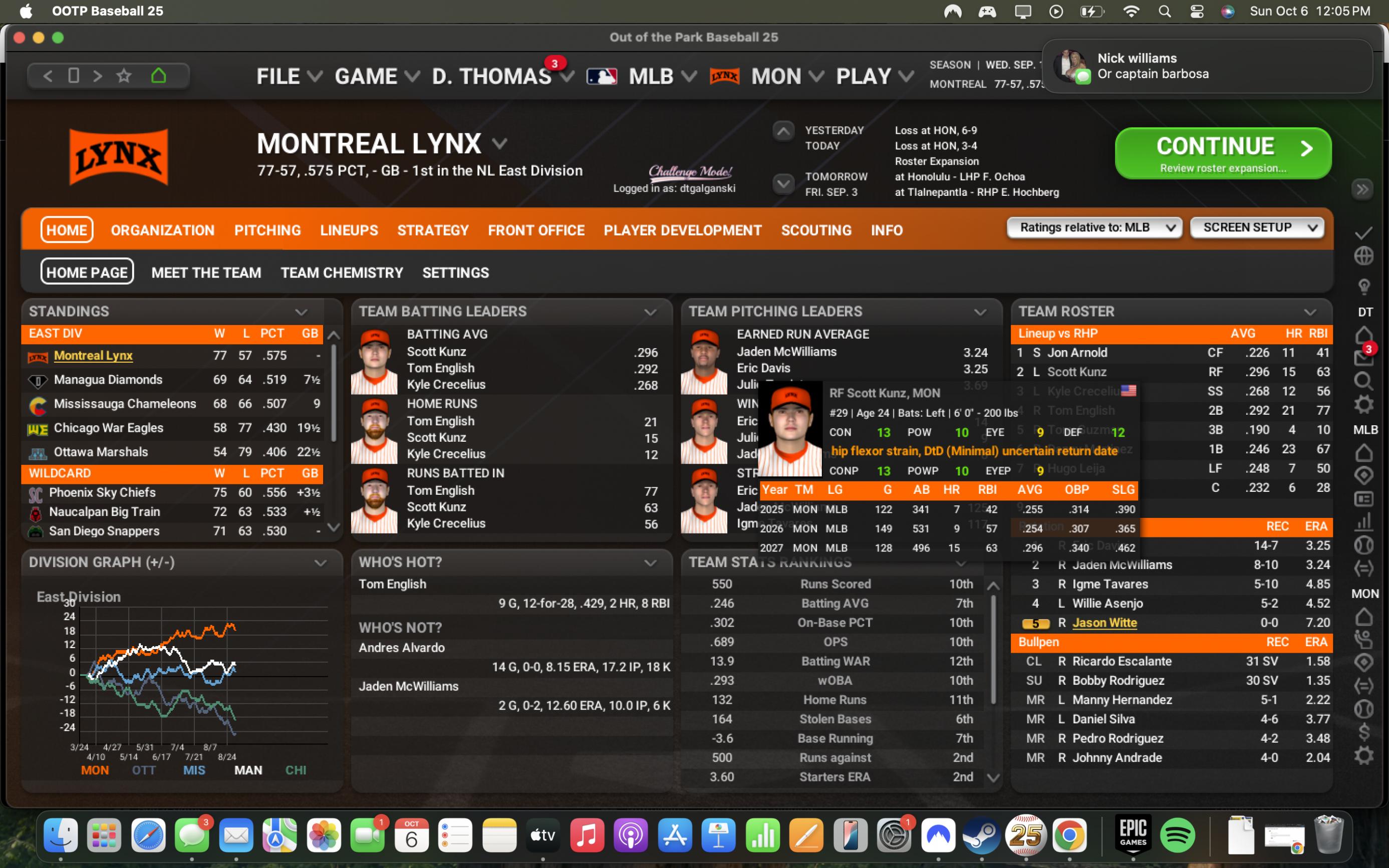The image size is (1389, 868).
Task: Open the Ratings relative to MLB dropdown
Action: 1094,228
